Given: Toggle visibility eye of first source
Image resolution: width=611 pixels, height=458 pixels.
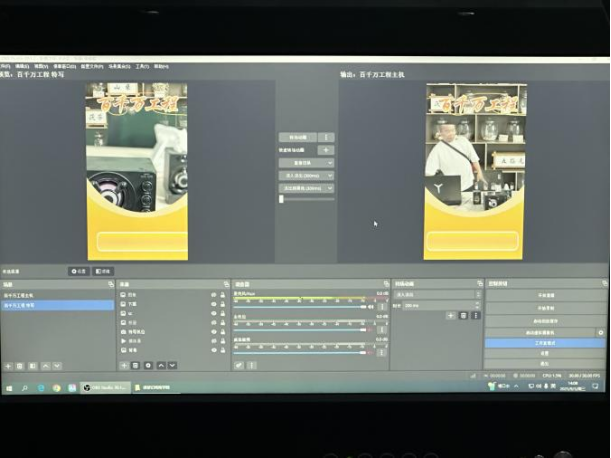Looking at the screenshot, I should (213, 295).
